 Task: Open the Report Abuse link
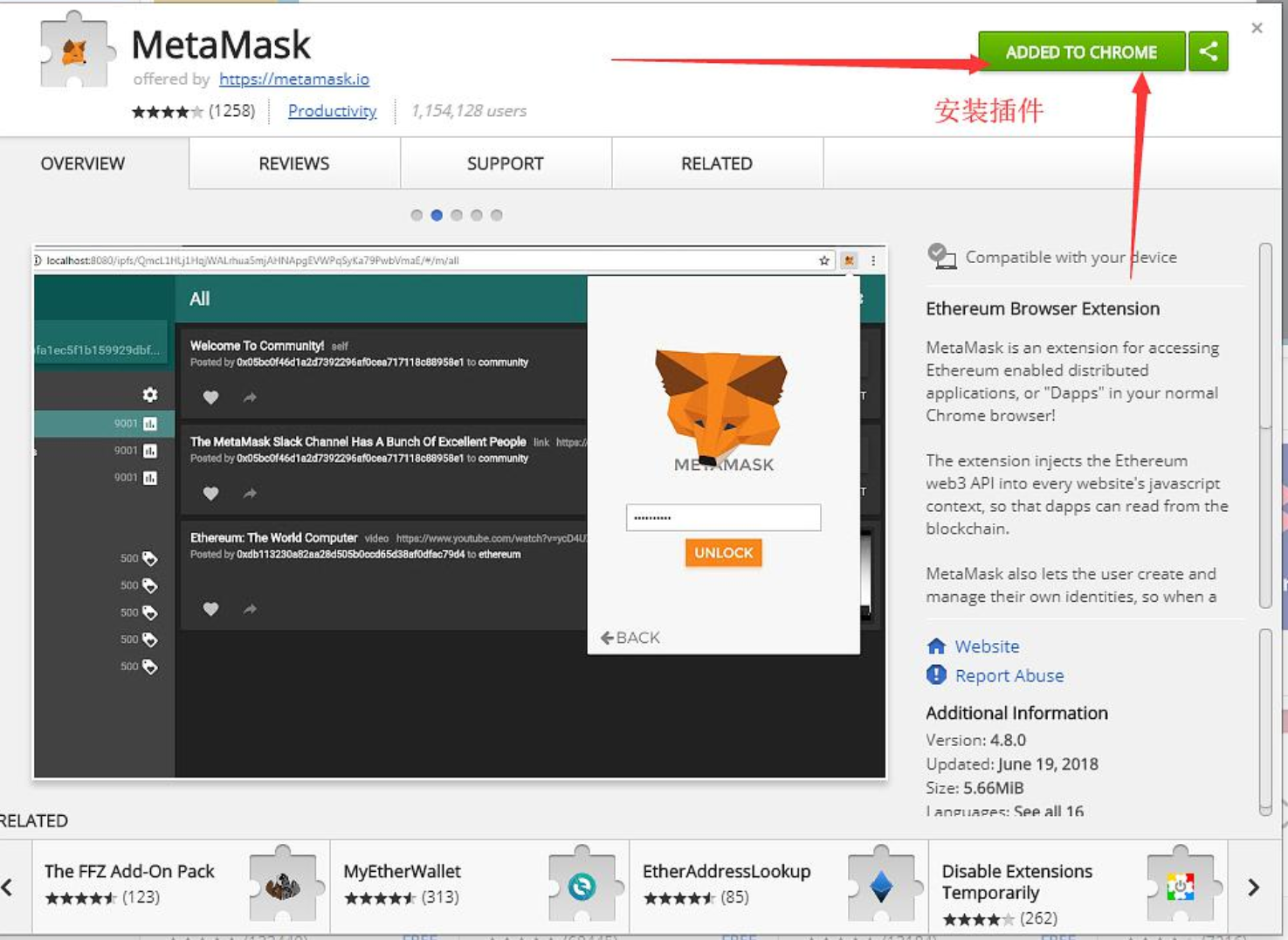coord(1009,675)
